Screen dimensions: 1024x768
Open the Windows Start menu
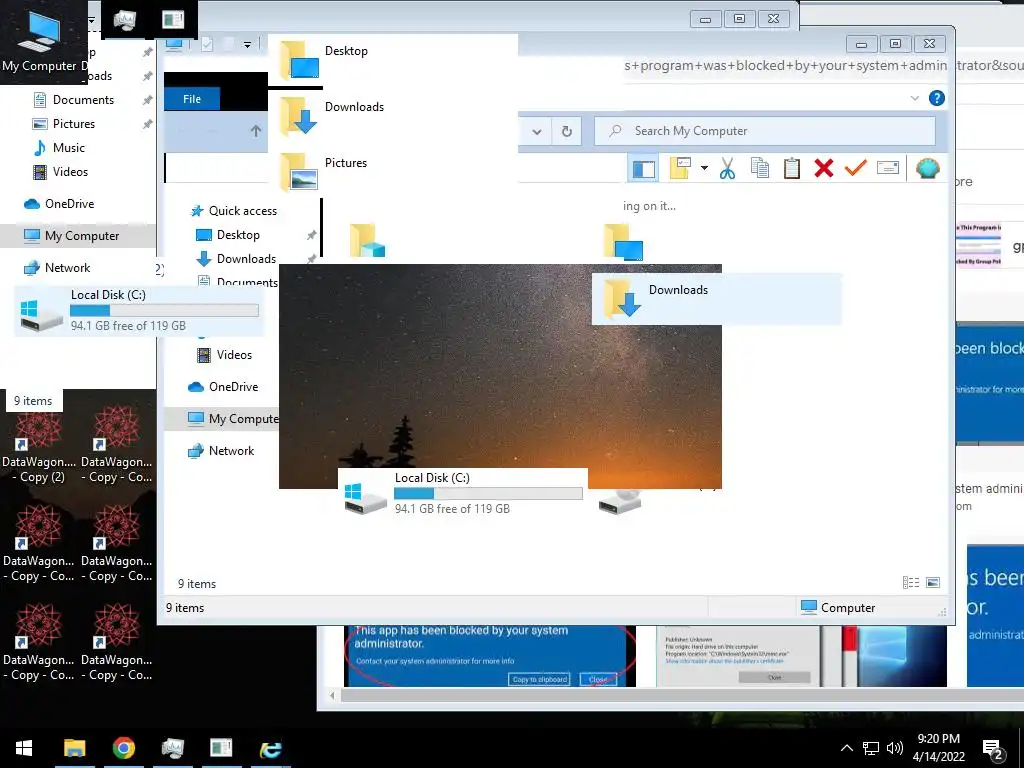click(x=24, y=748)
